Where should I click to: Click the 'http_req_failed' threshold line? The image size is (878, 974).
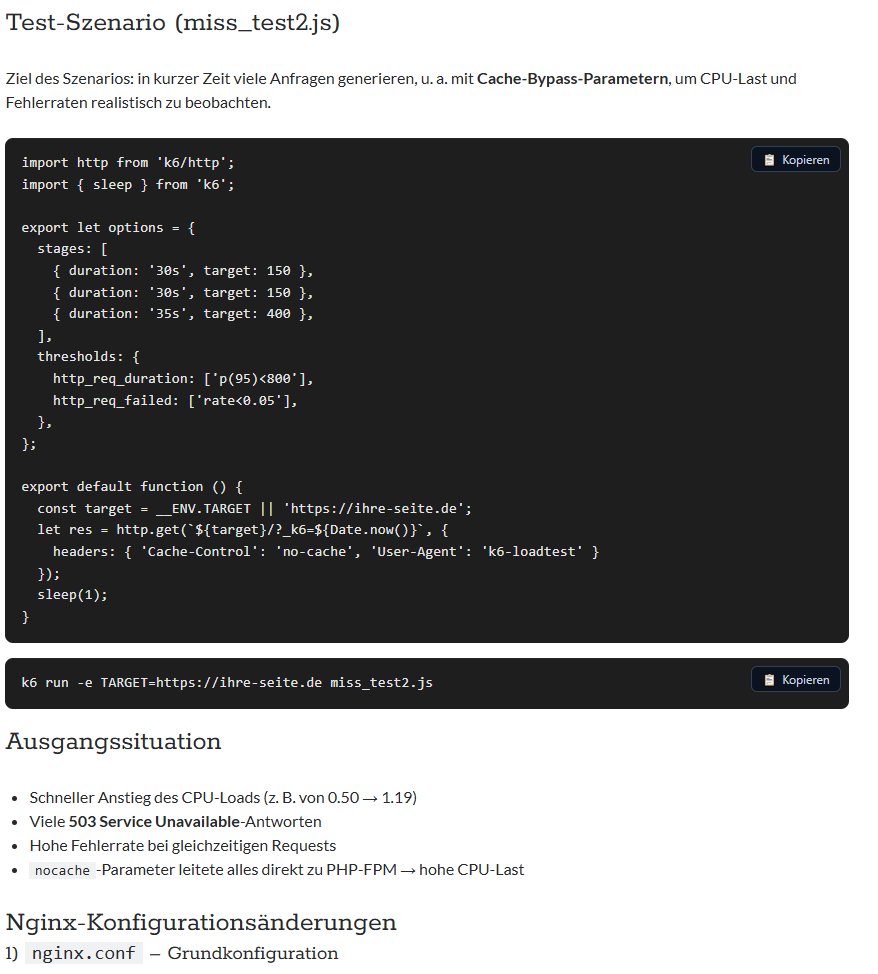click(175, 400)
